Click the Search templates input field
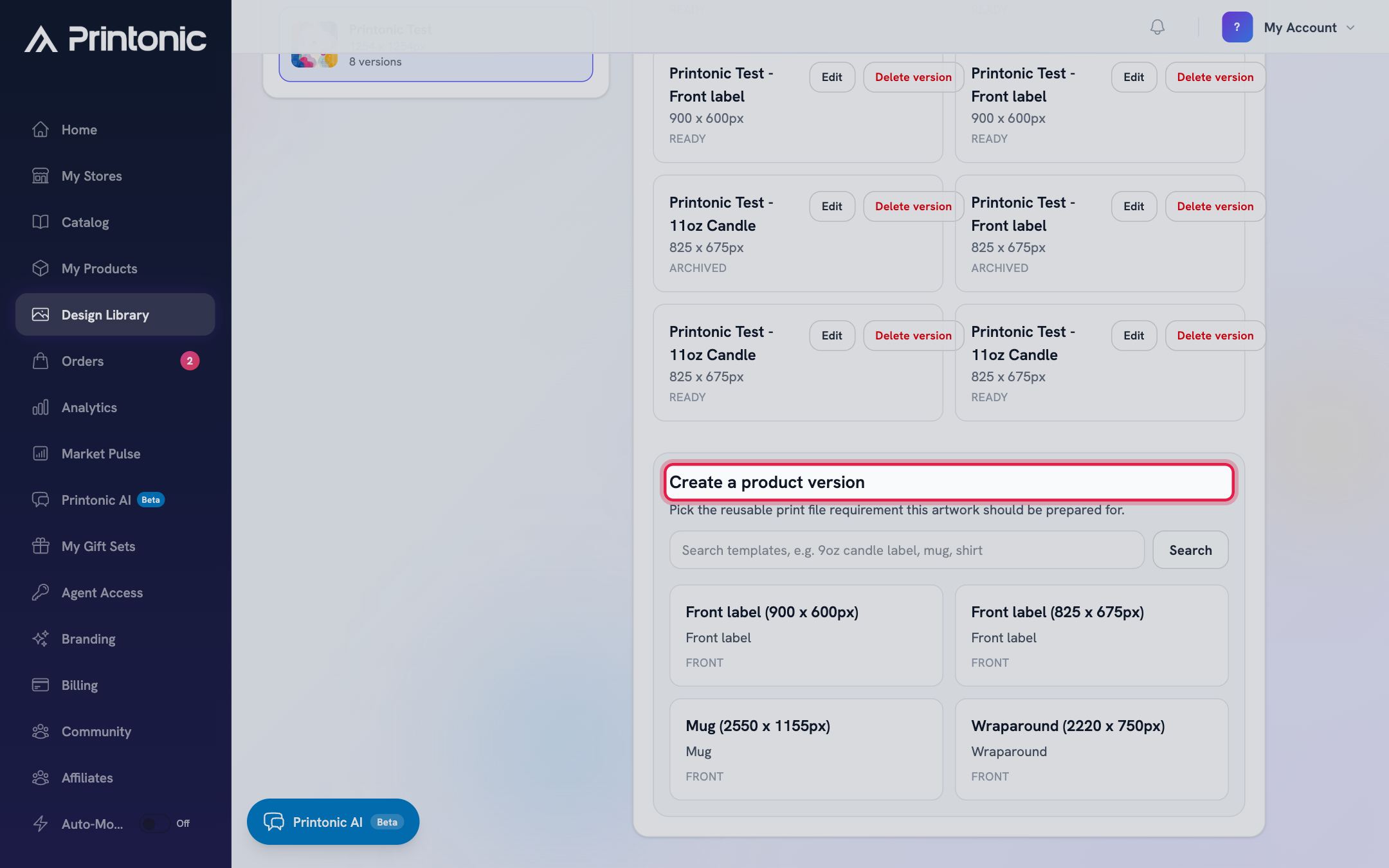Viewport: 1389px width, 868px height. pyautogui.click(x=907, y=550)
